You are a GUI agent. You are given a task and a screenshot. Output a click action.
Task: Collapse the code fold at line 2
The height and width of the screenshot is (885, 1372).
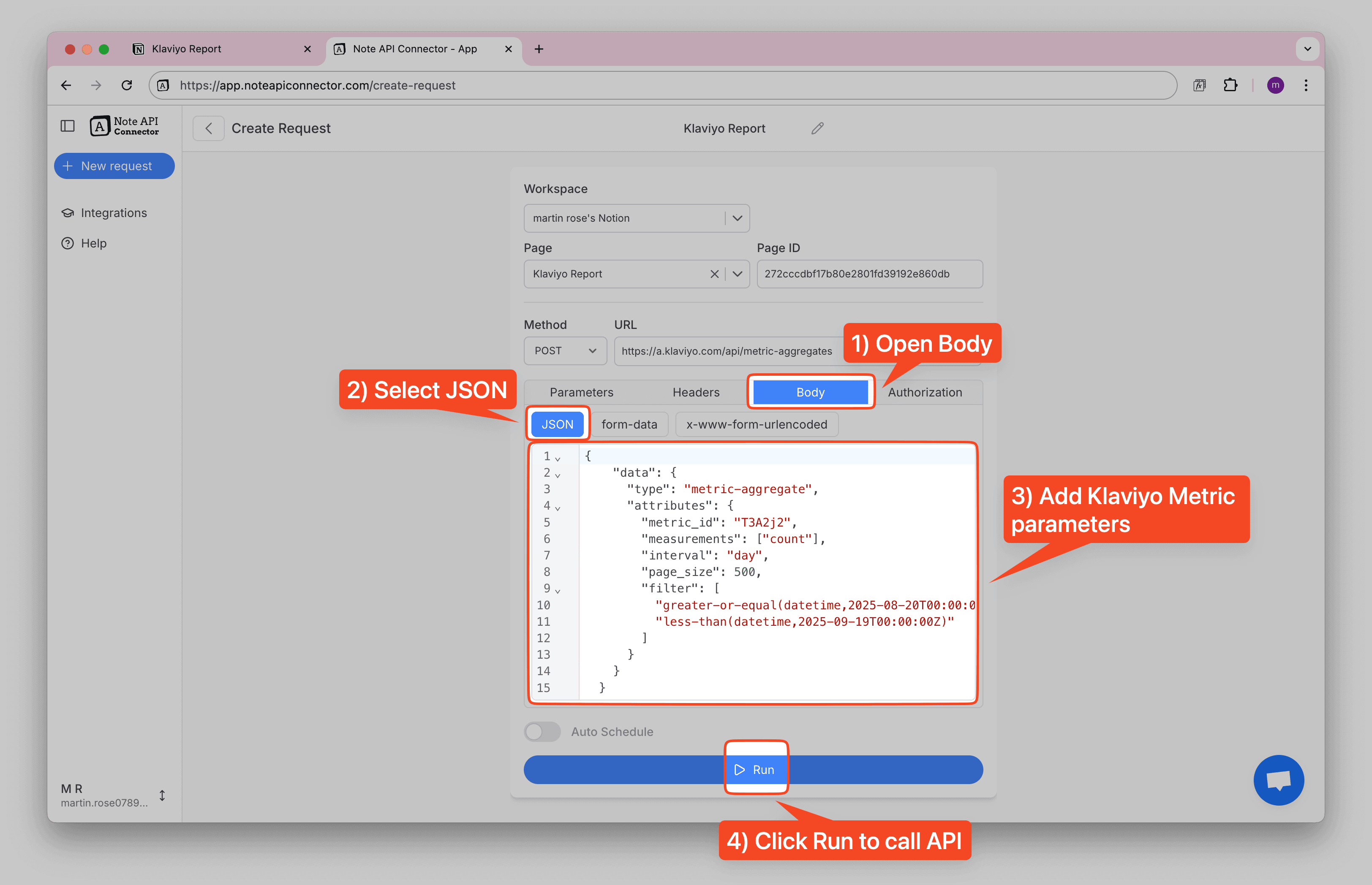pos(558,475)
